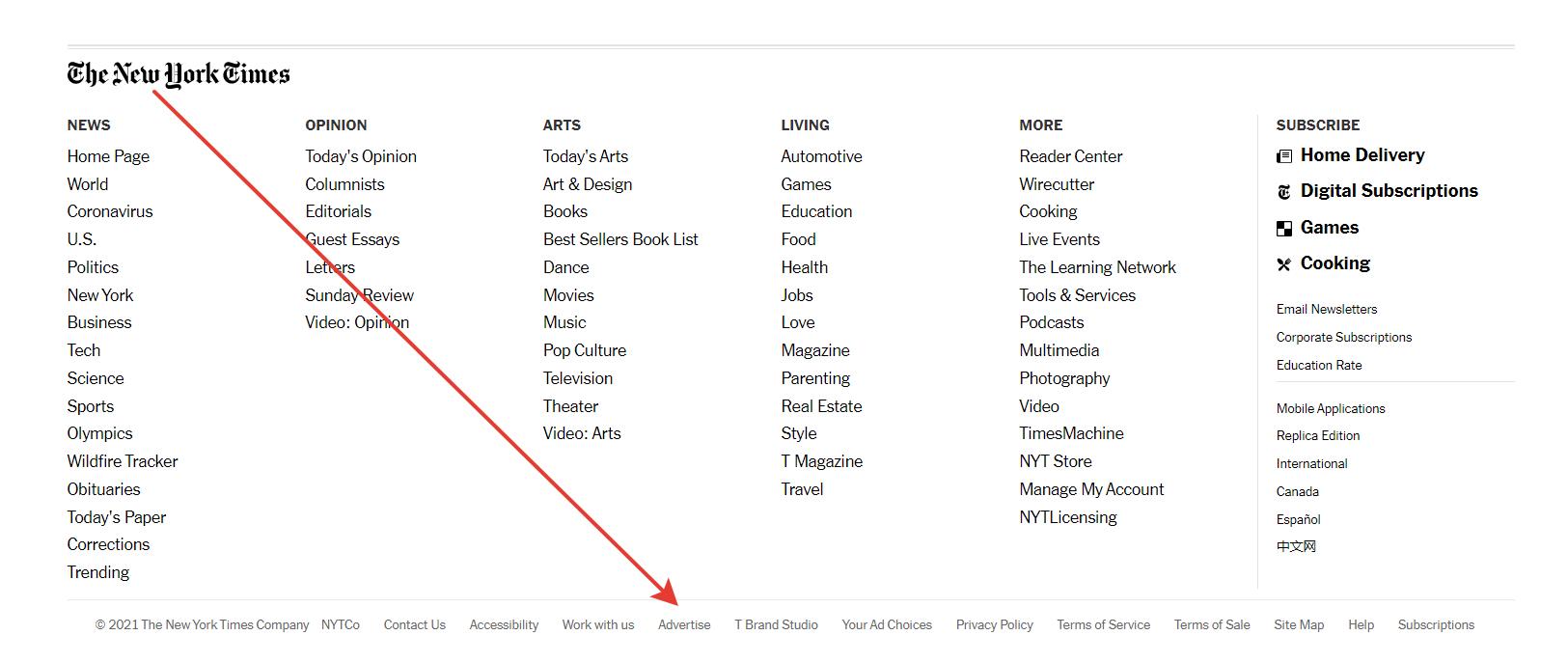Open the Automotive section

822,156
